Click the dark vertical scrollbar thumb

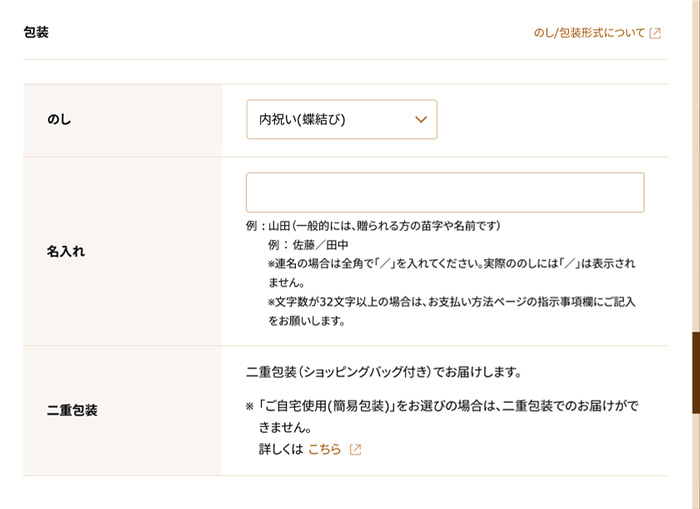click(696, 373)
